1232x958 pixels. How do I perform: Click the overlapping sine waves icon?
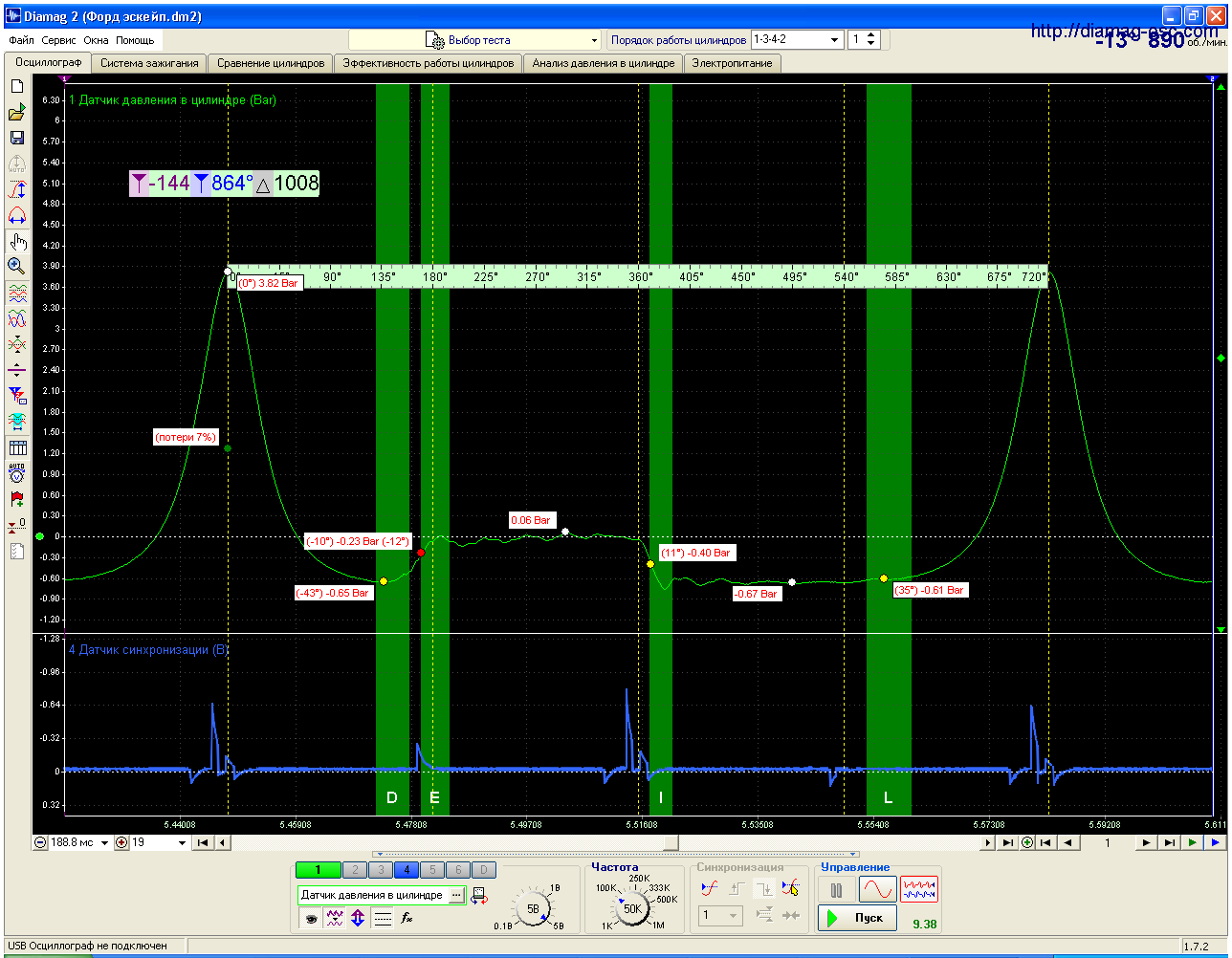[16, 319]
